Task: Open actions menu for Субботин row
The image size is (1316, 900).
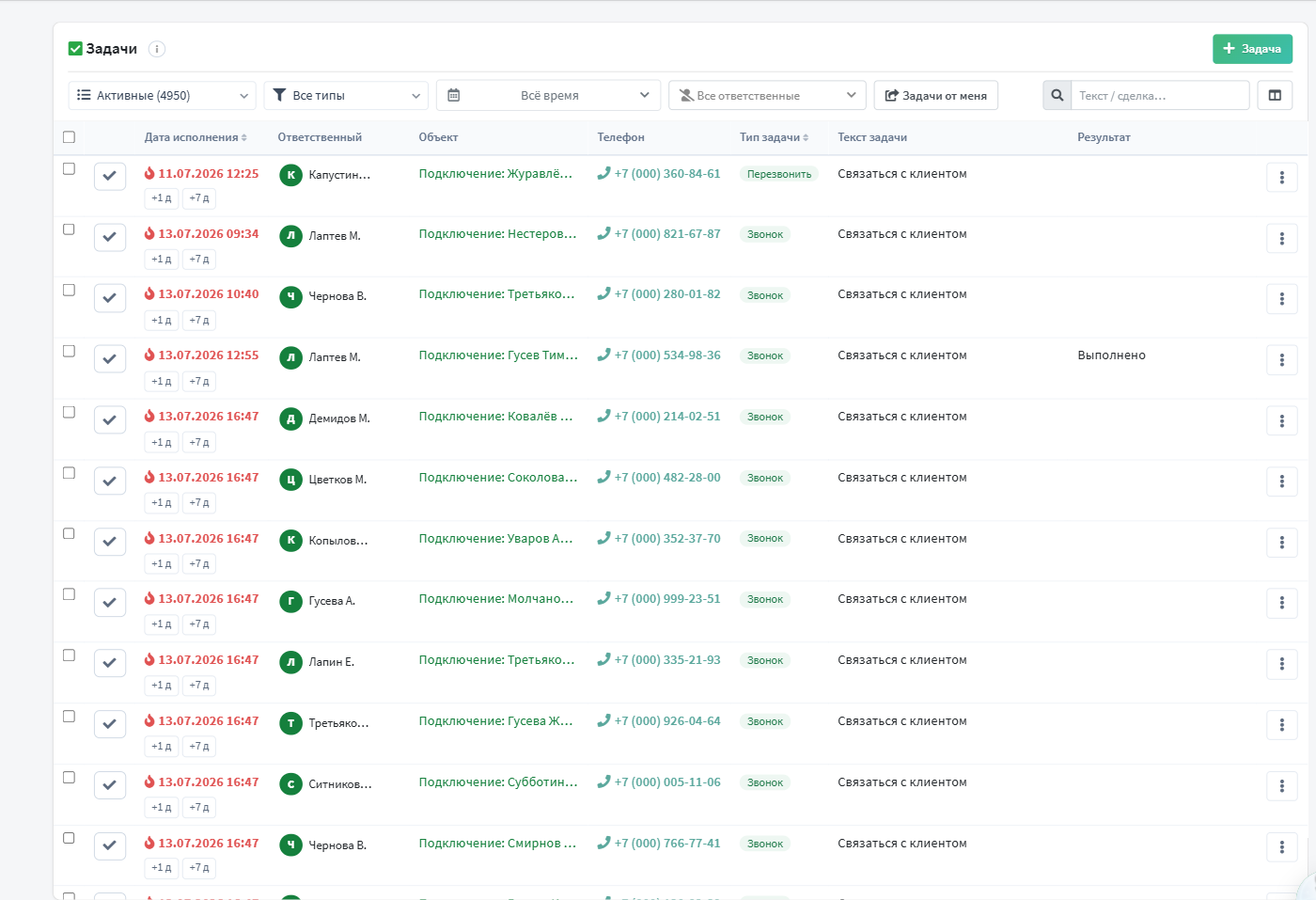Action: tap(1282, 785)
